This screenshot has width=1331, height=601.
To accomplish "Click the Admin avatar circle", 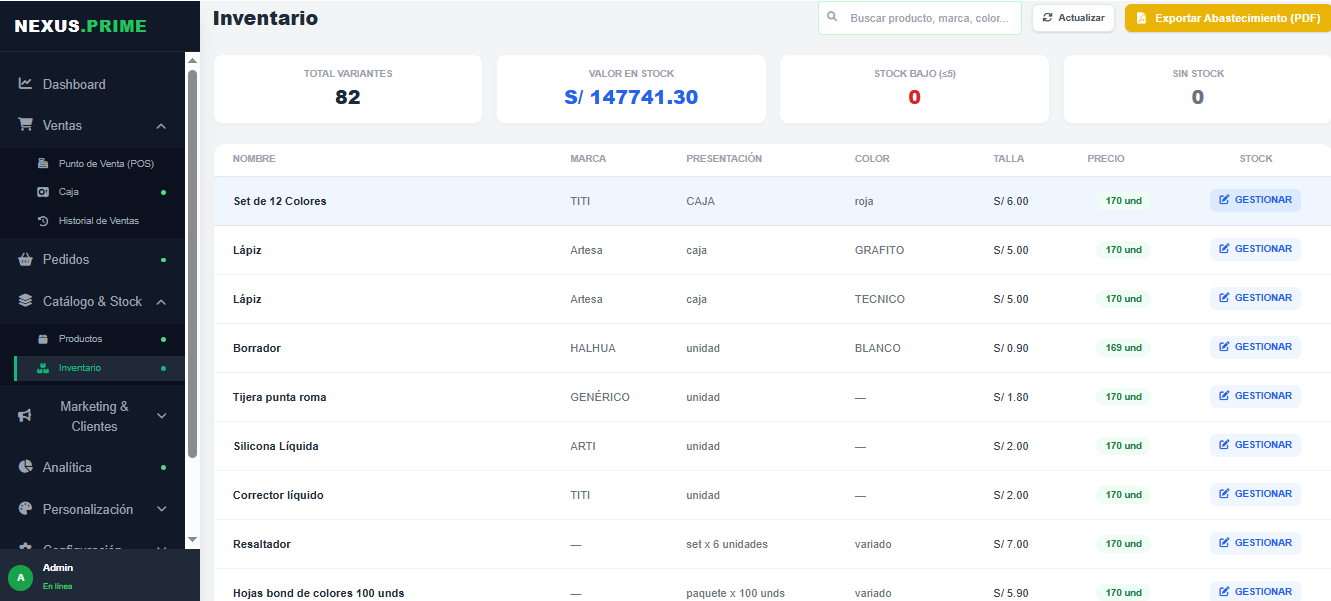I will pyautogui.click(x=21, y=577).
